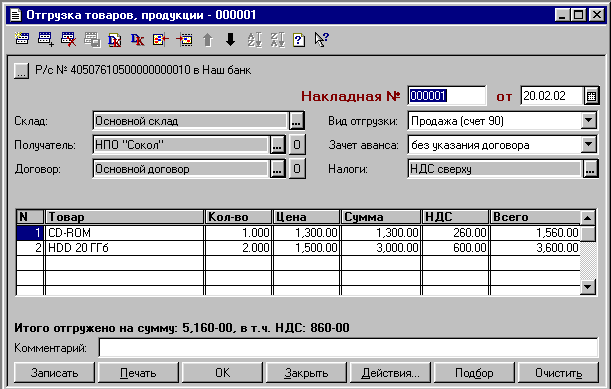The height and width of the screenshot is (389, 611).
Task: Click the total cell 1,560.00
Action: tap(535, 233)
